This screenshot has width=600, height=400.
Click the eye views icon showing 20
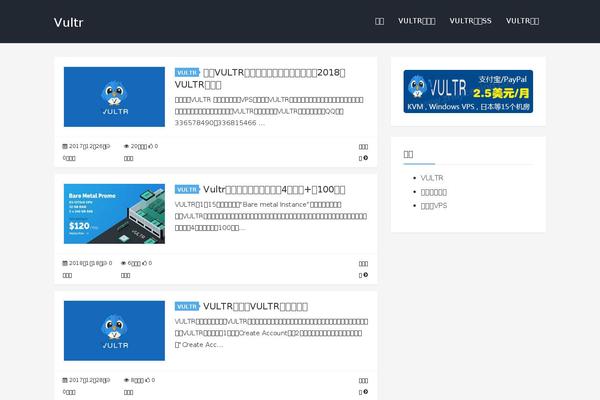(126, 146)
